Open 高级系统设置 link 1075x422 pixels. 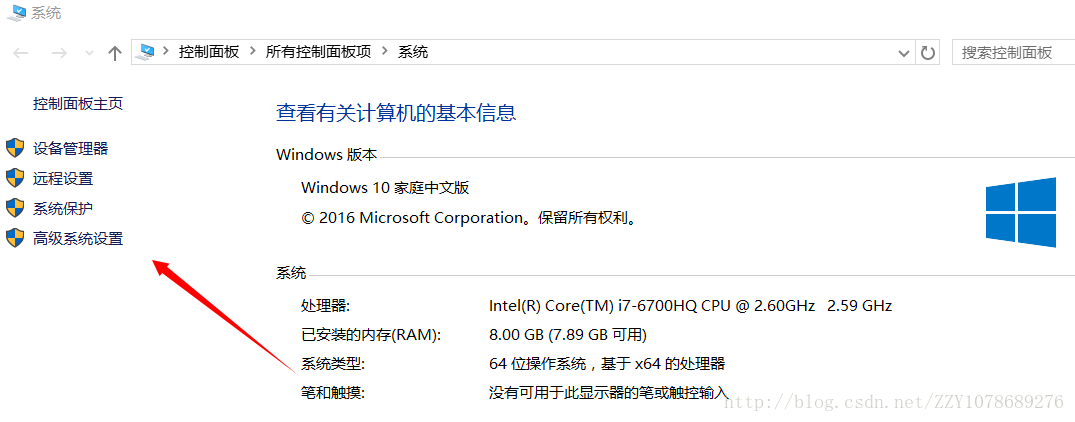point(78,239)
